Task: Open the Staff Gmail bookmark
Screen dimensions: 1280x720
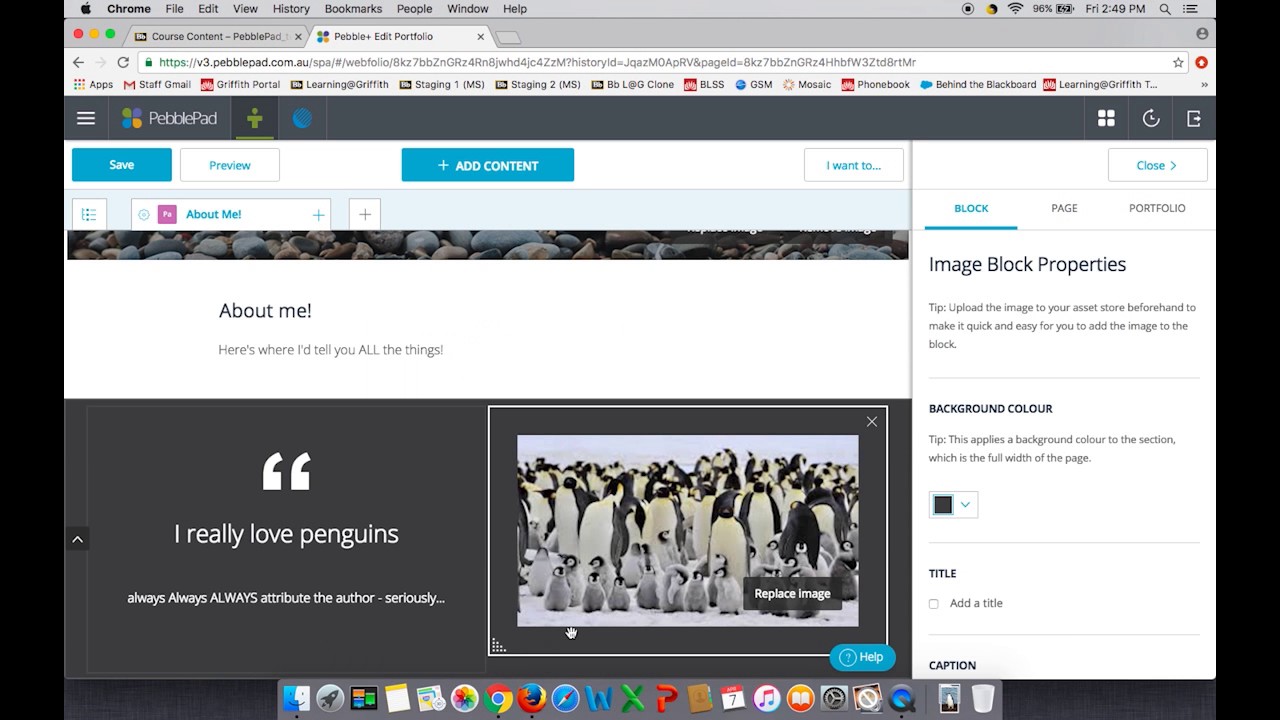Action: 157,85
